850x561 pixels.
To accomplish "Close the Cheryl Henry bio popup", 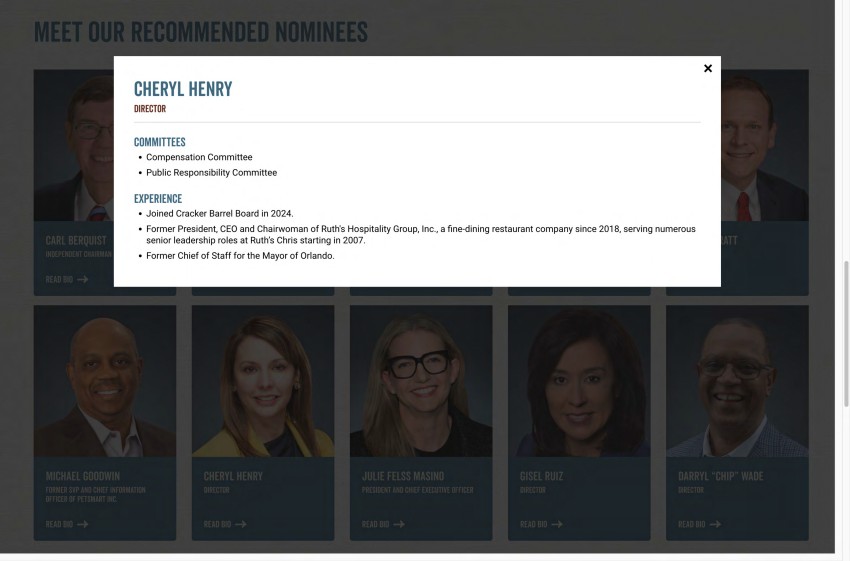I will [707, 68].
